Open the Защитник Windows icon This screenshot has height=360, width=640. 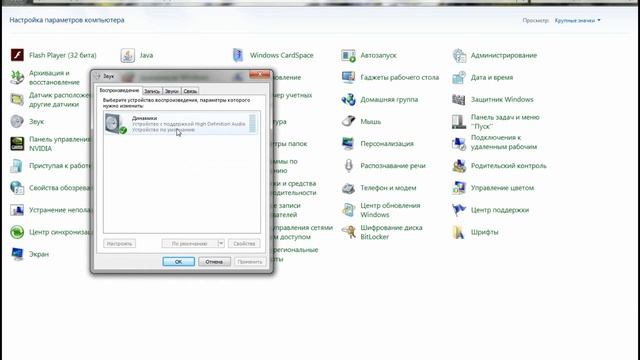tap(459, 99)
